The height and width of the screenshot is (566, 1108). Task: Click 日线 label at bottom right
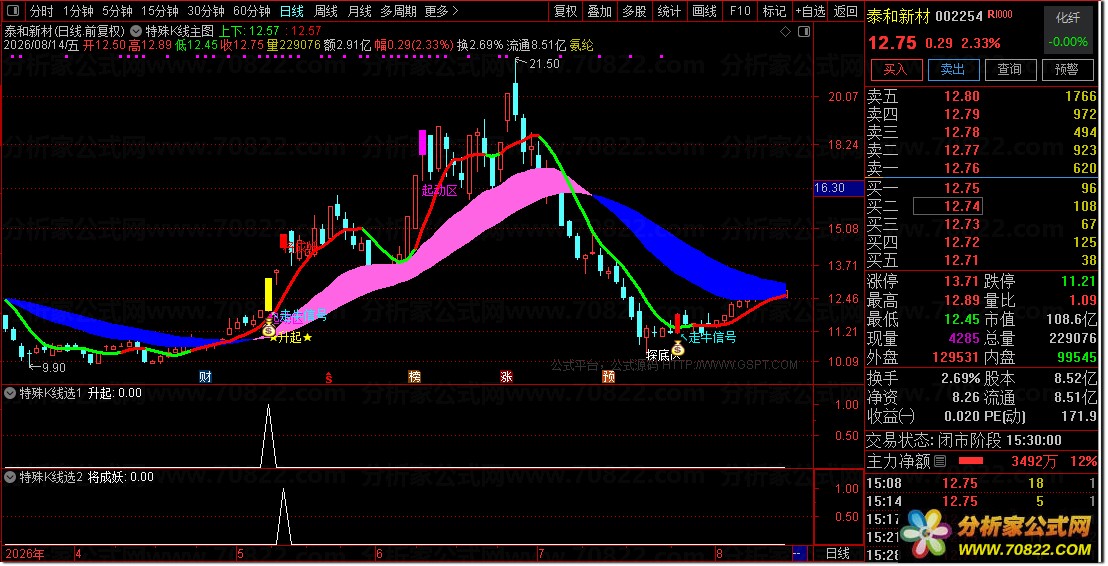(x=838, y=553)
